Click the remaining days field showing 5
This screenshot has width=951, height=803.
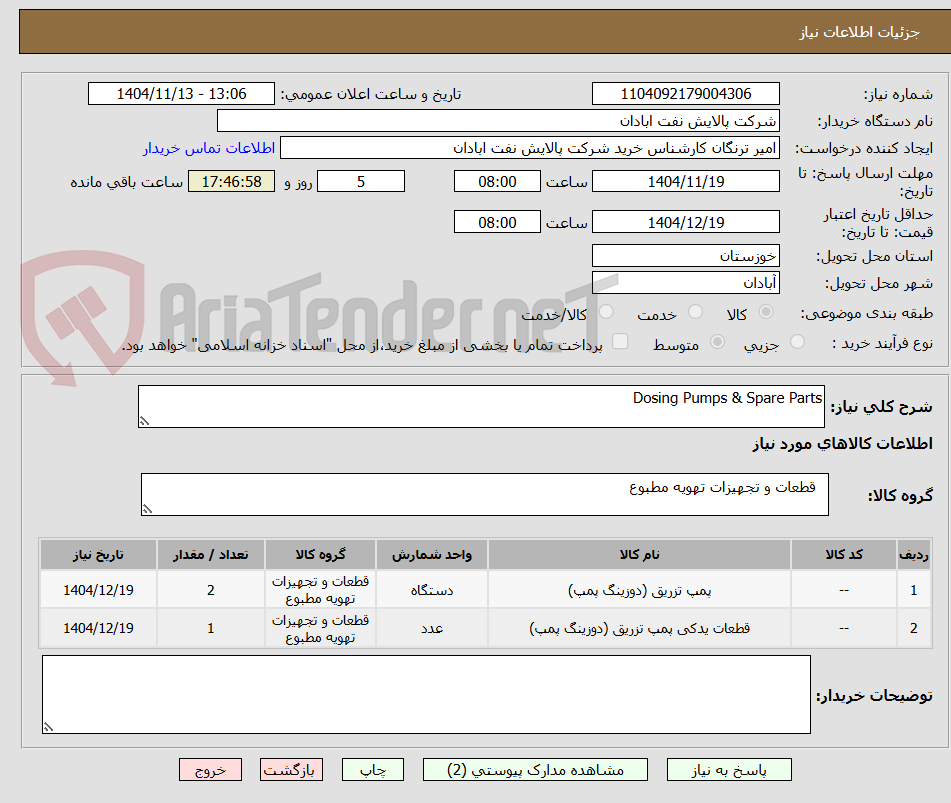coord(361,181)
